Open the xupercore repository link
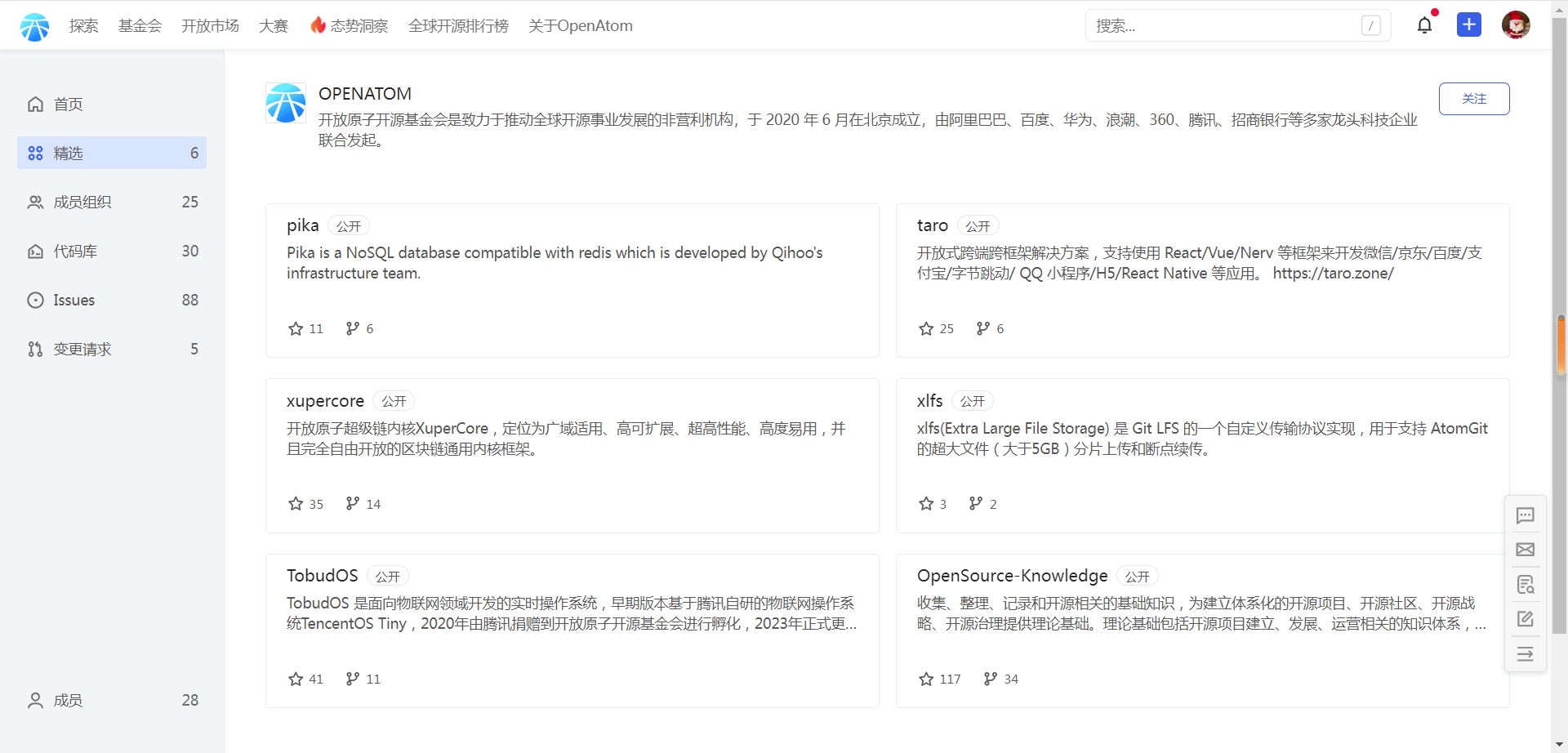The image size is (1568, 753). tap(325, 401)
